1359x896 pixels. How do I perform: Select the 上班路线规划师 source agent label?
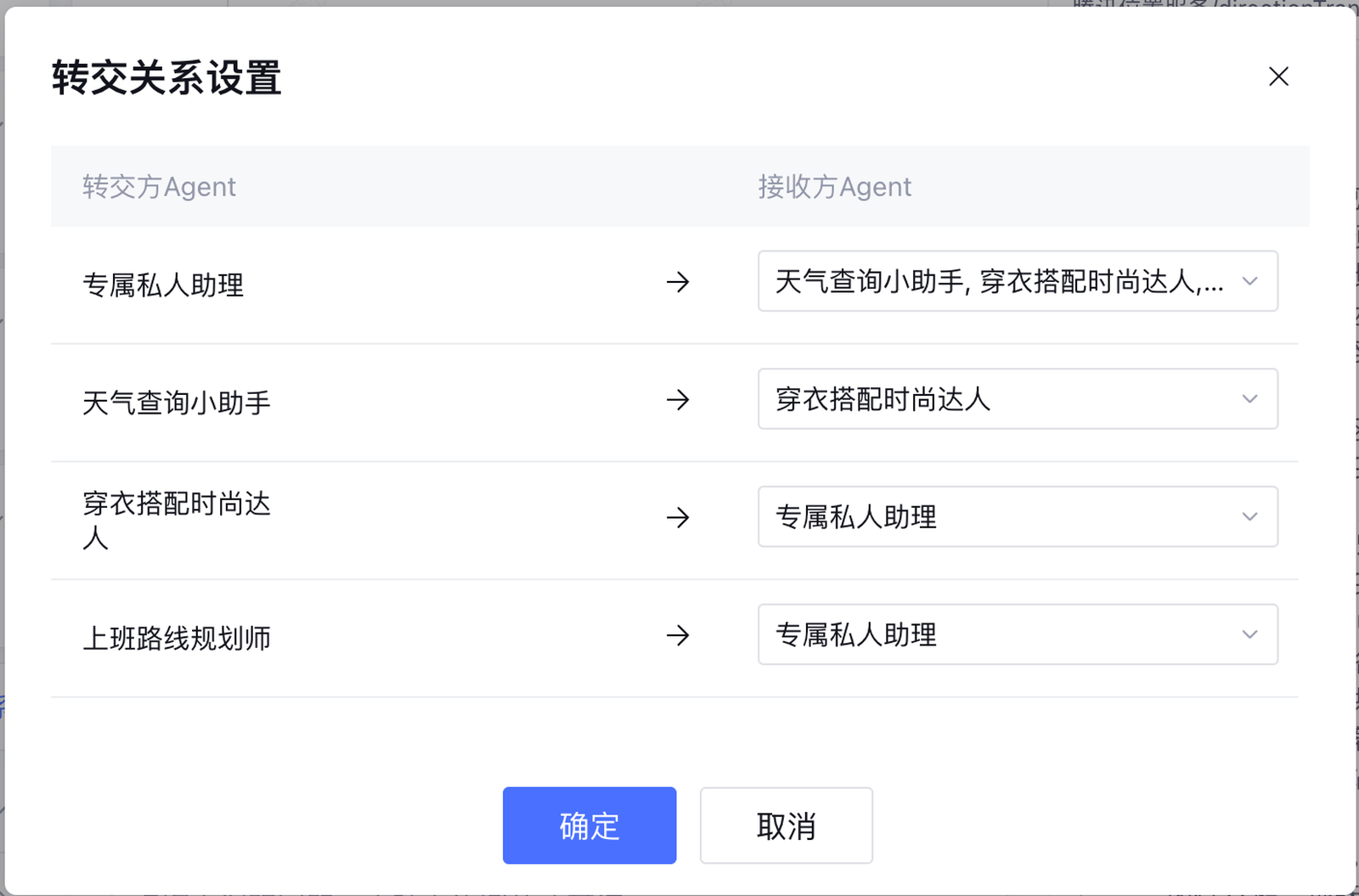(x=177, y=638)
